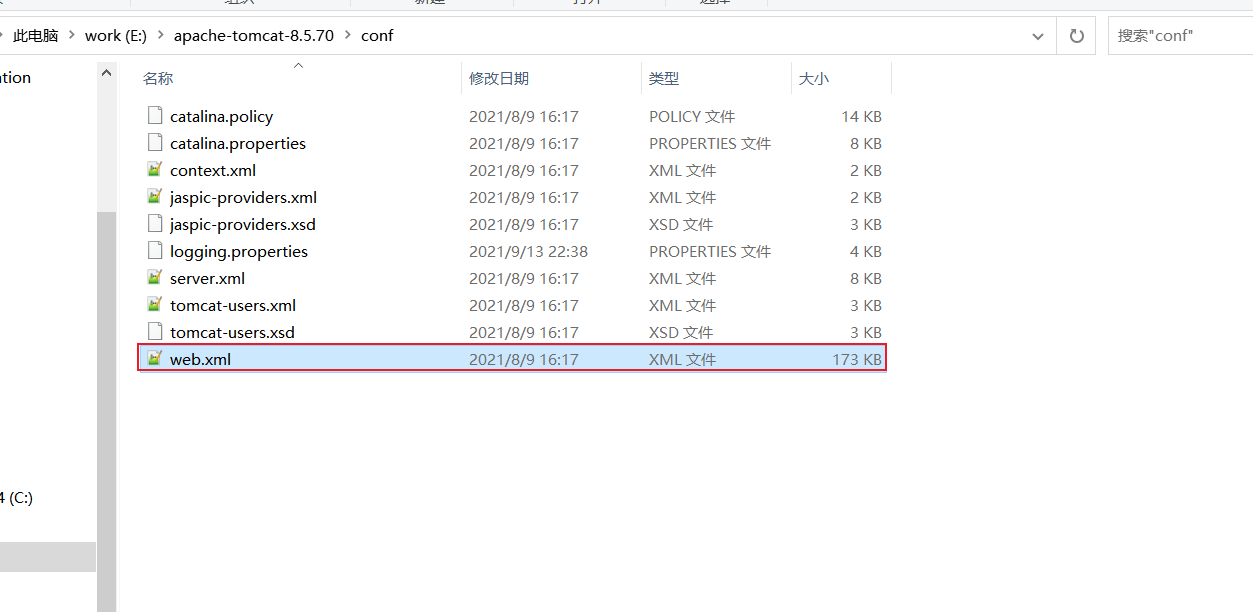Click the (C:) drive in navigation pane

pos(17,497)
